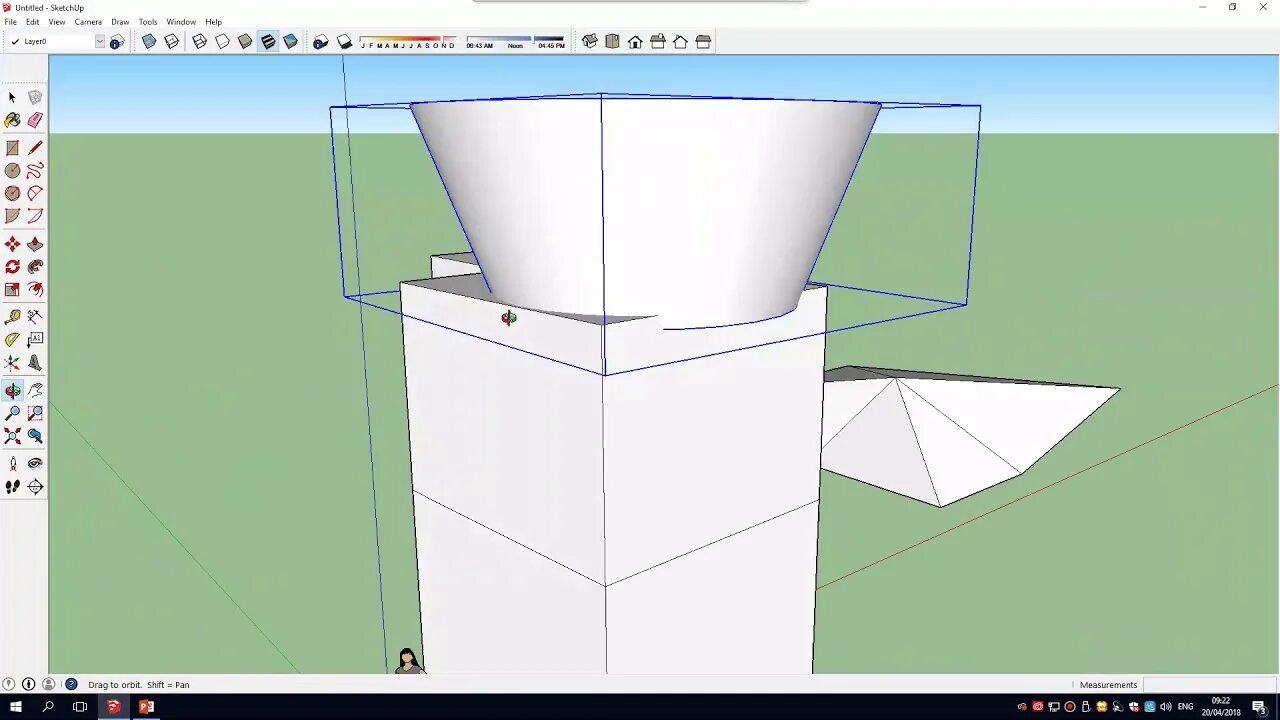The width and height of the screenshot is (1280, 720).
Task: Activate the Axes tool
Action: pyautogui.click(x=12, y=363)
